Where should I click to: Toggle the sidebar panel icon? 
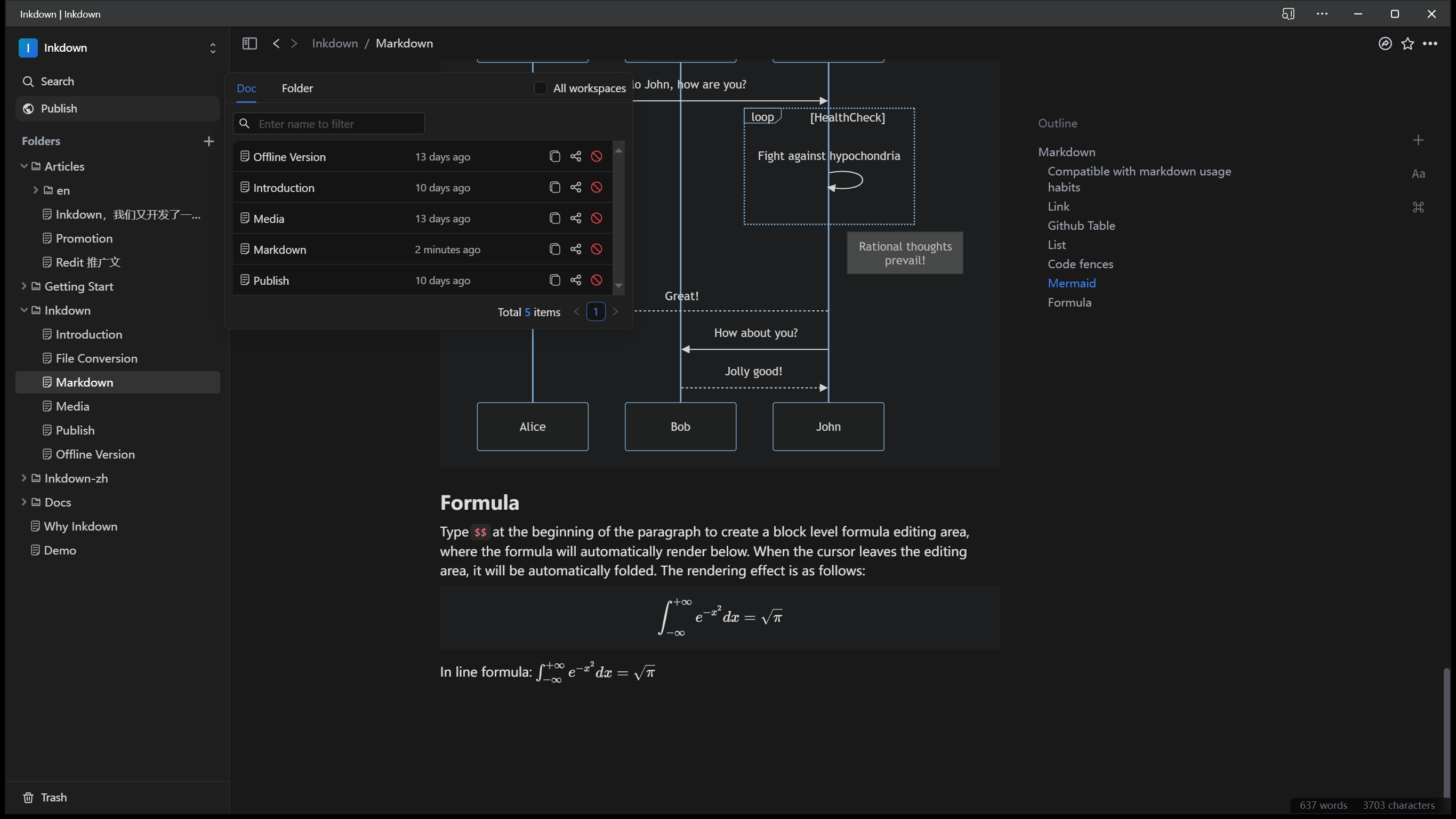tap(250, 44)
